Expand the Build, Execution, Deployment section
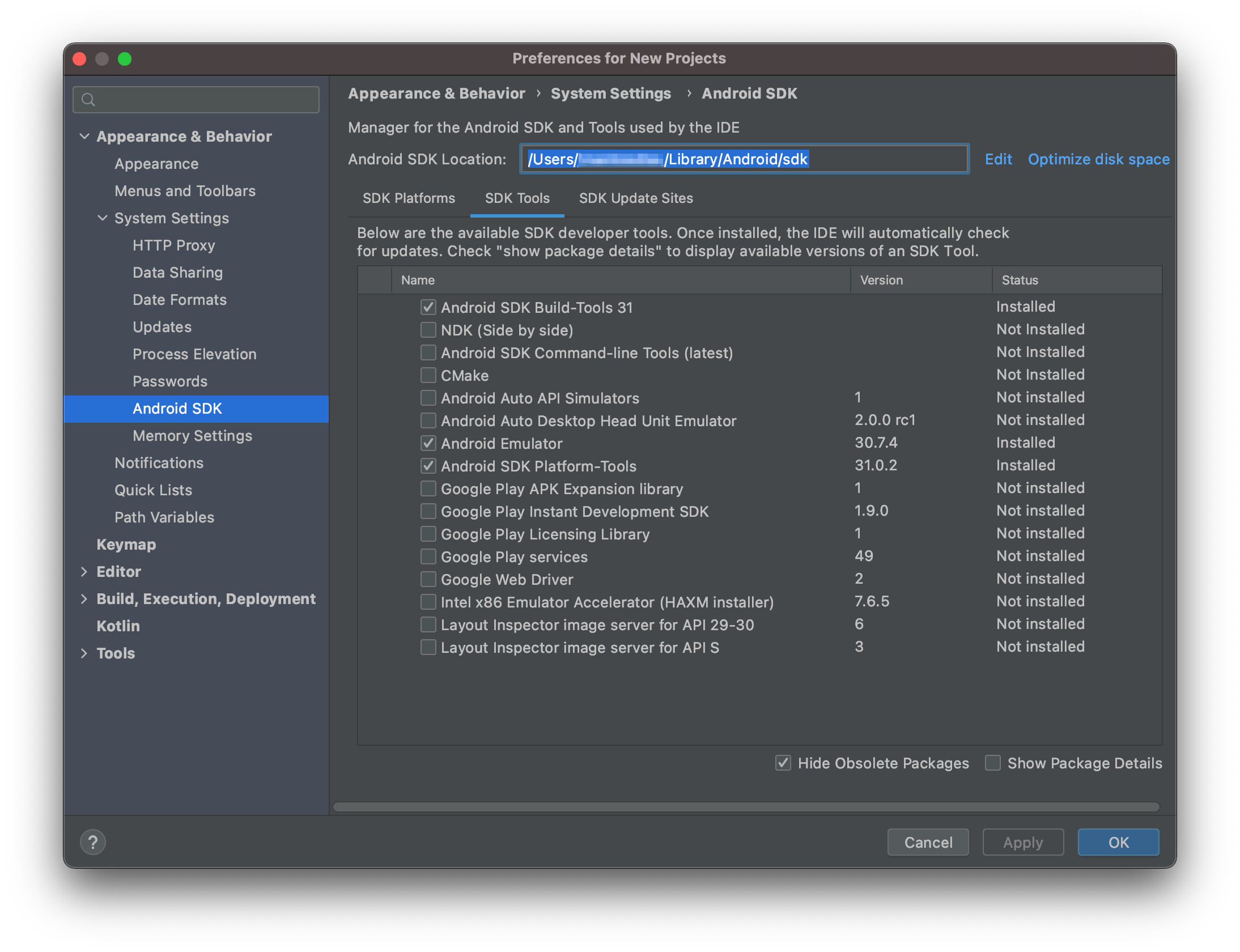Viewport: 1240px width, 952px height. click(84, 598)
